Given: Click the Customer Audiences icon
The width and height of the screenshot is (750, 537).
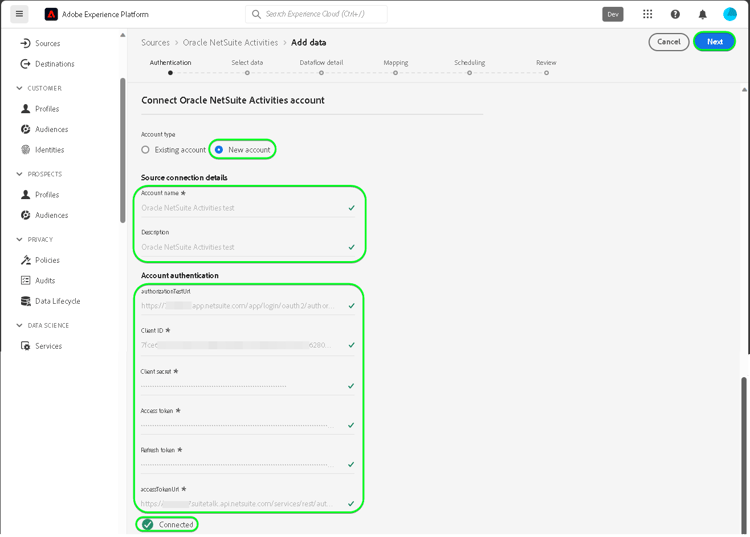Looking at the screenshot, I should [x=25, y=130].
